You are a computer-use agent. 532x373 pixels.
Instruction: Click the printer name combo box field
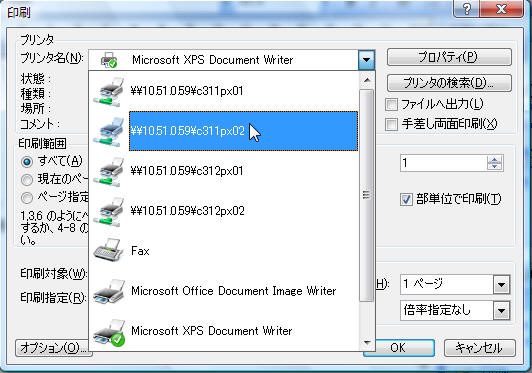point(231,60)
